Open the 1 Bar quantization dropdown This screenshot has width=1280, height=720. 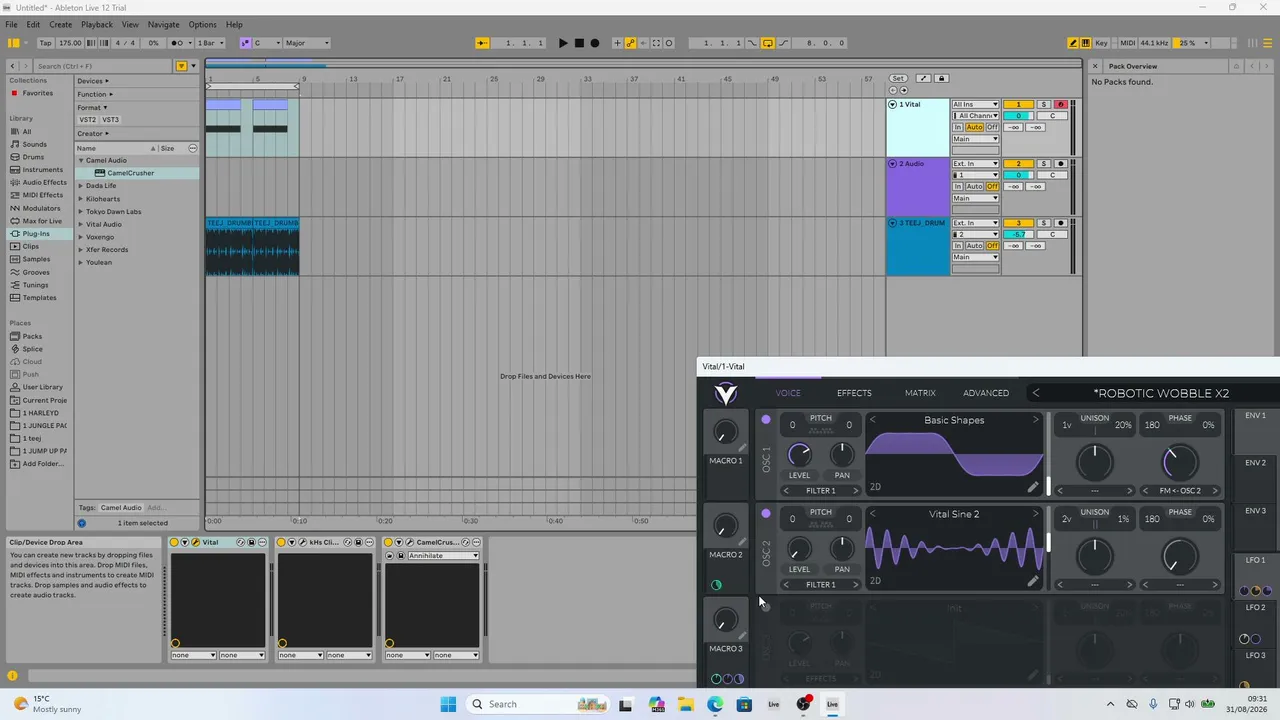point(210,43)
